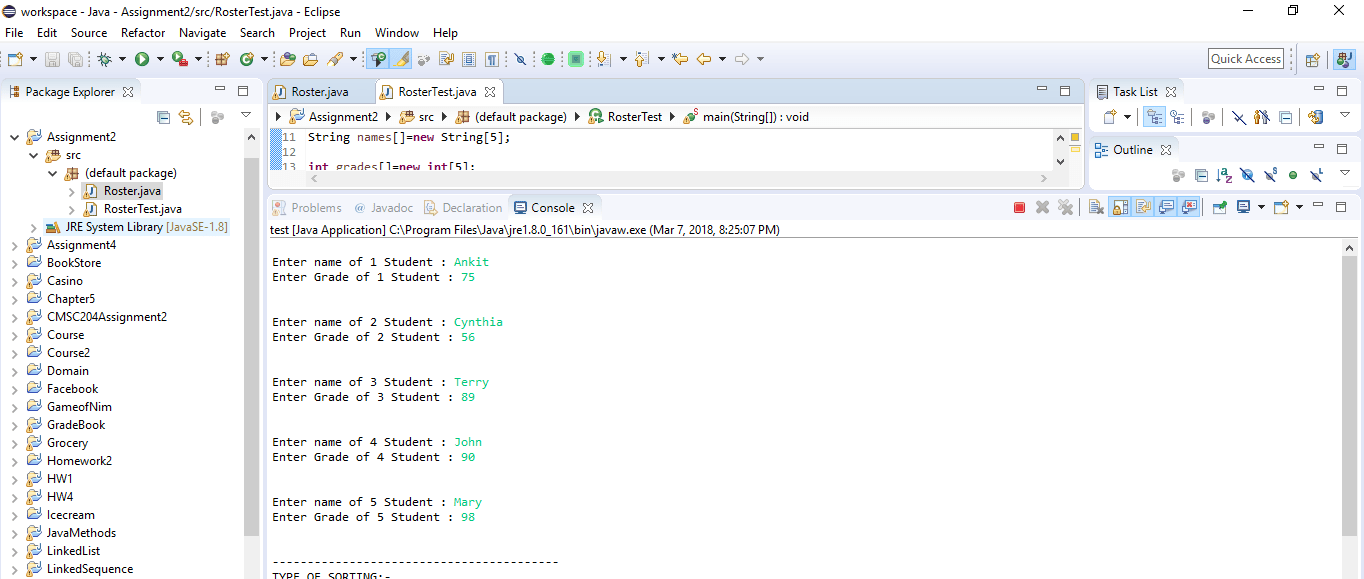This screenshot has width=1364, height=579.
Task: Click the Run toolbar icon
Action: pos(142,59)
